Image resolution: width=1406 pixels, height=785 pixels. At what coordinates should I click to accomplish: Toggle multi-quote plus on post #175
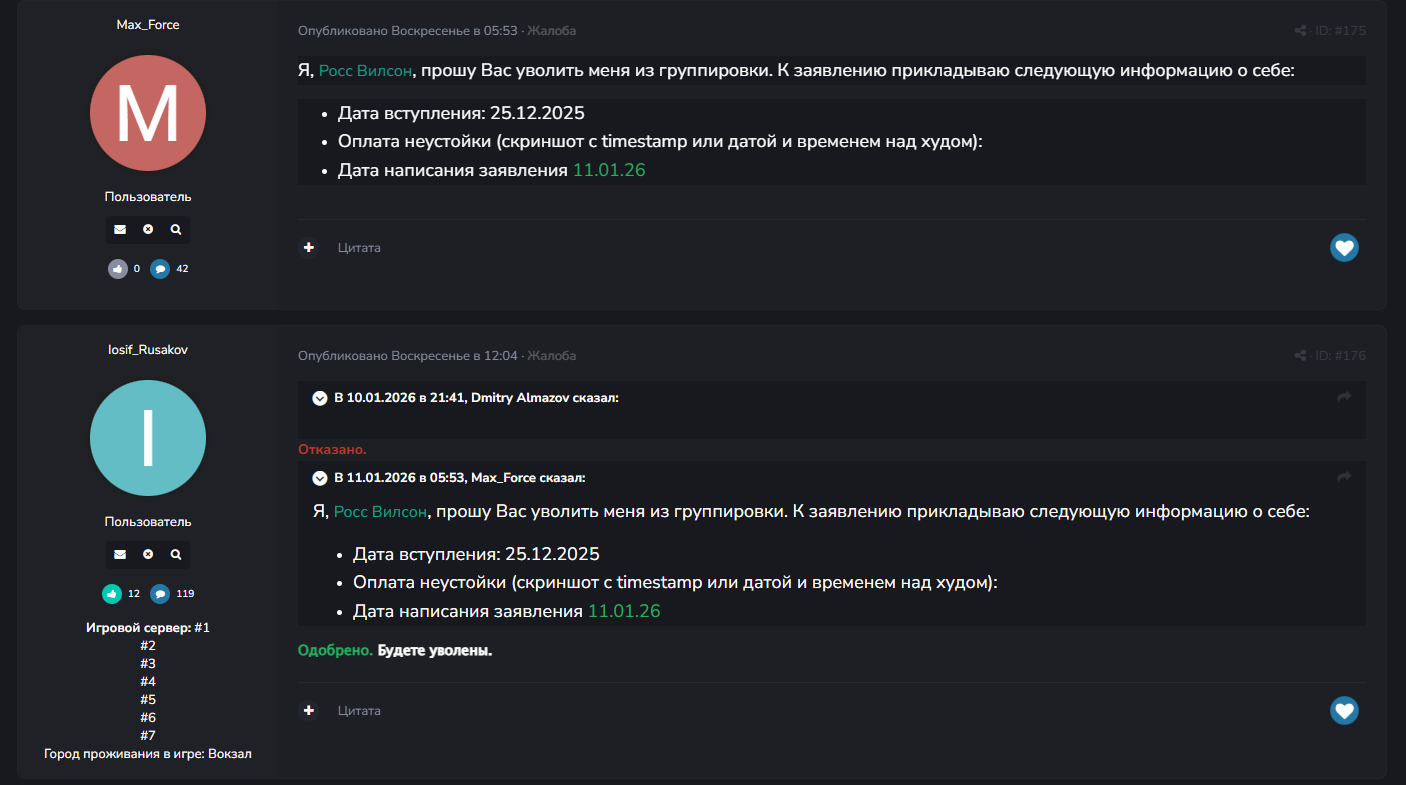309,248
